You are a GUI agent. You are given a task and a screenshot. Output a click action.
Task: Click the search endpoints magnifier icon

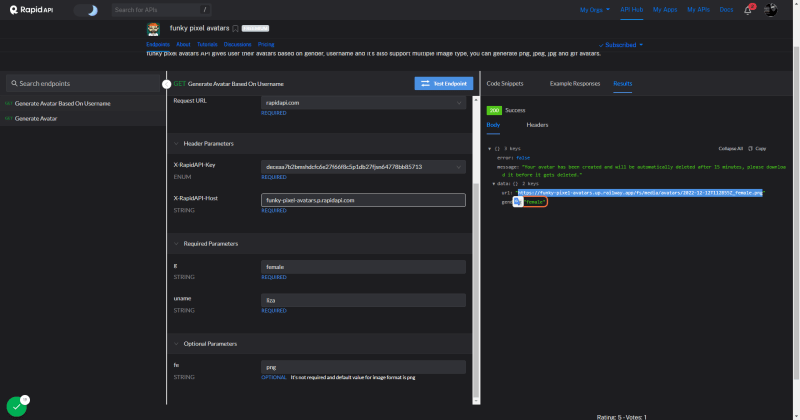point(14,83)
